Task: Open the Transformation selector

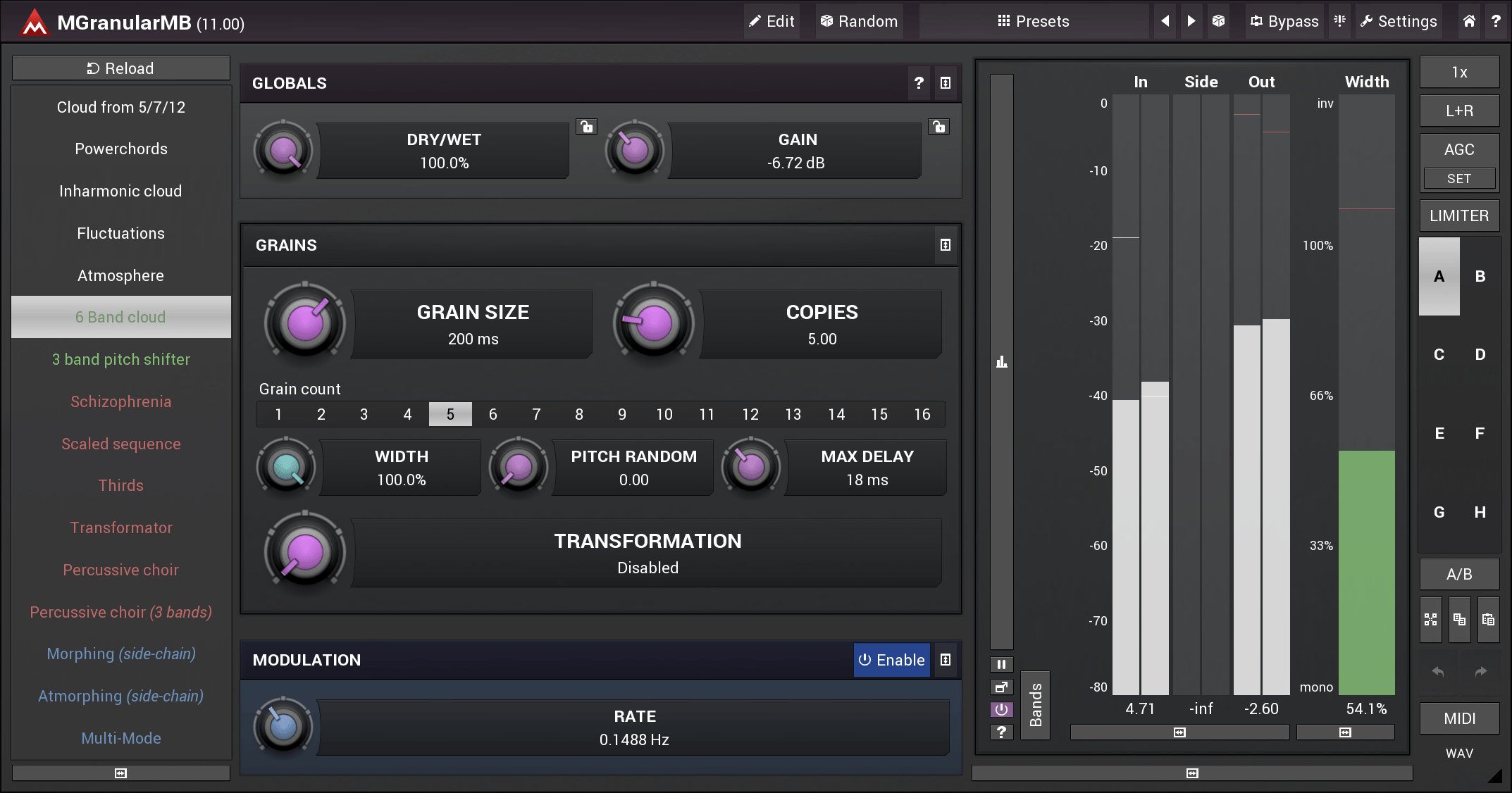Action: coord(647,553)
